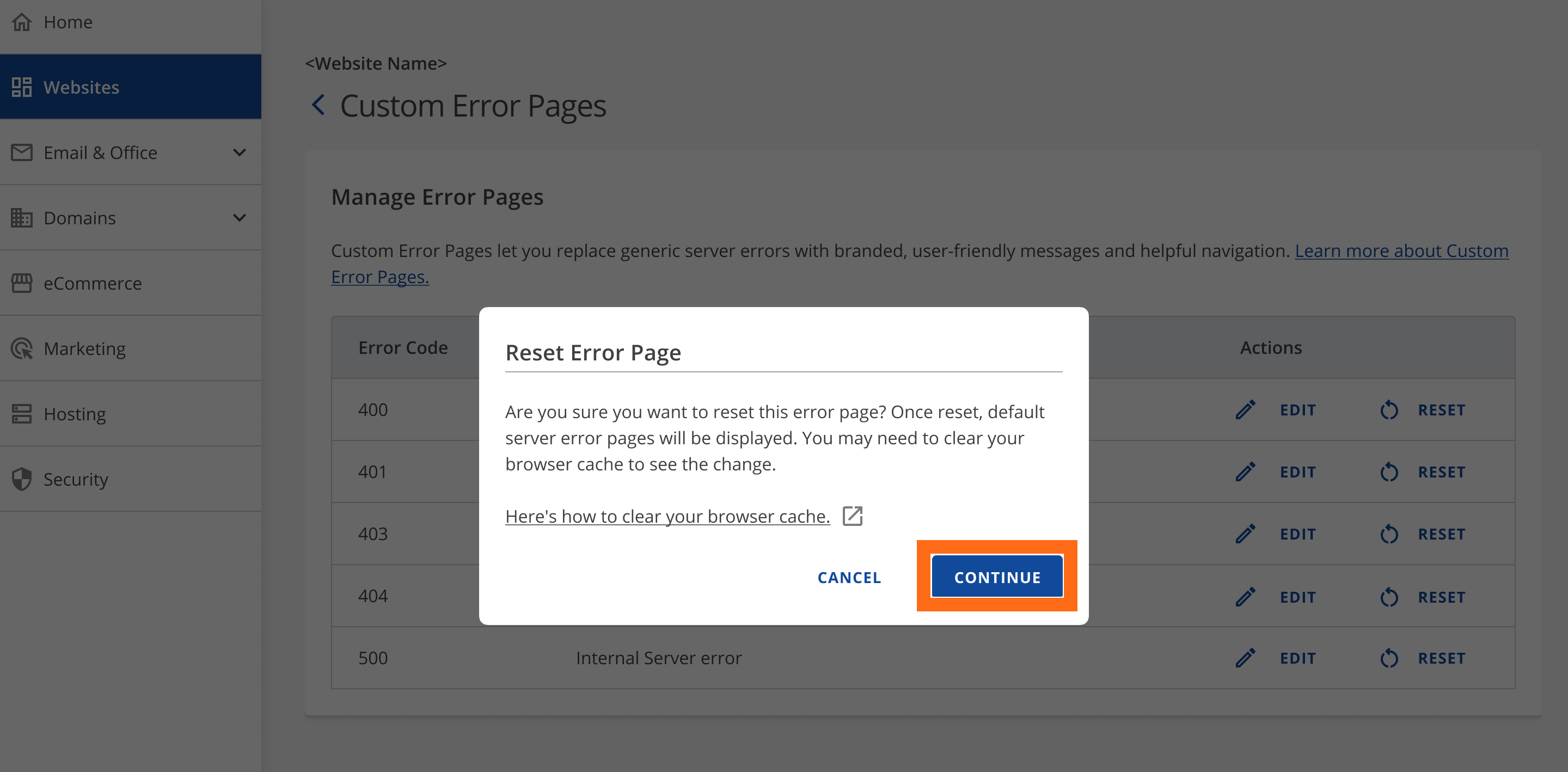Open the eCommerce section via its storefront icon
The image size is (1568, 772).
point(22,283)
